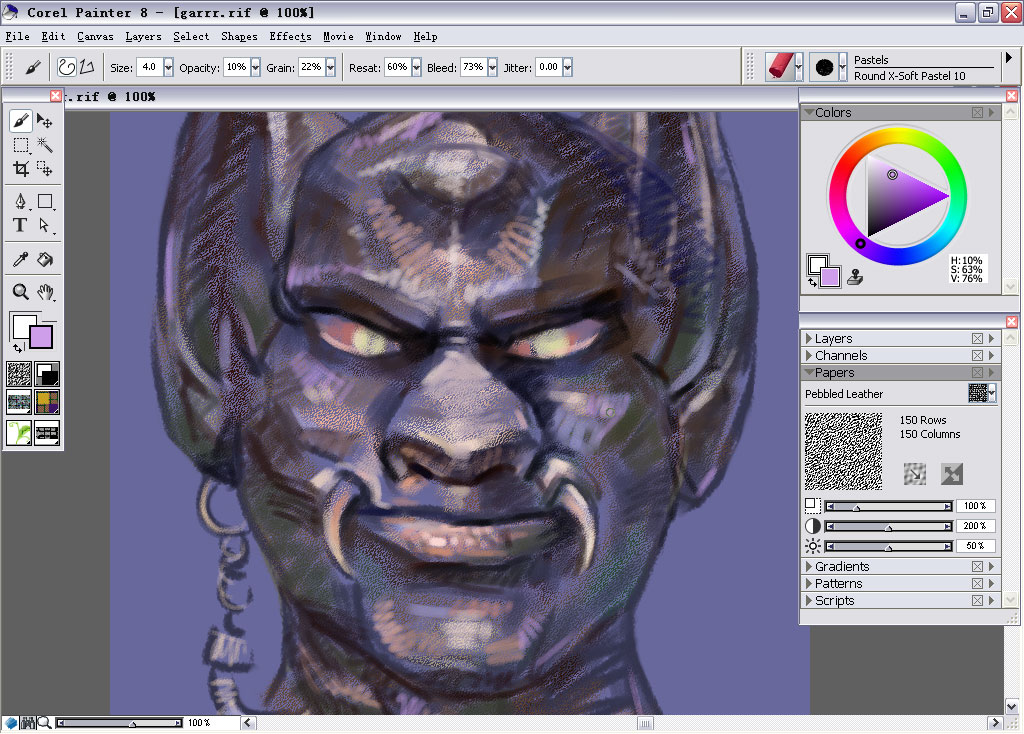This screenshot has height=734, width=1024.
Task: Collapse the Papers palette
Action: (x=809, y=372)
